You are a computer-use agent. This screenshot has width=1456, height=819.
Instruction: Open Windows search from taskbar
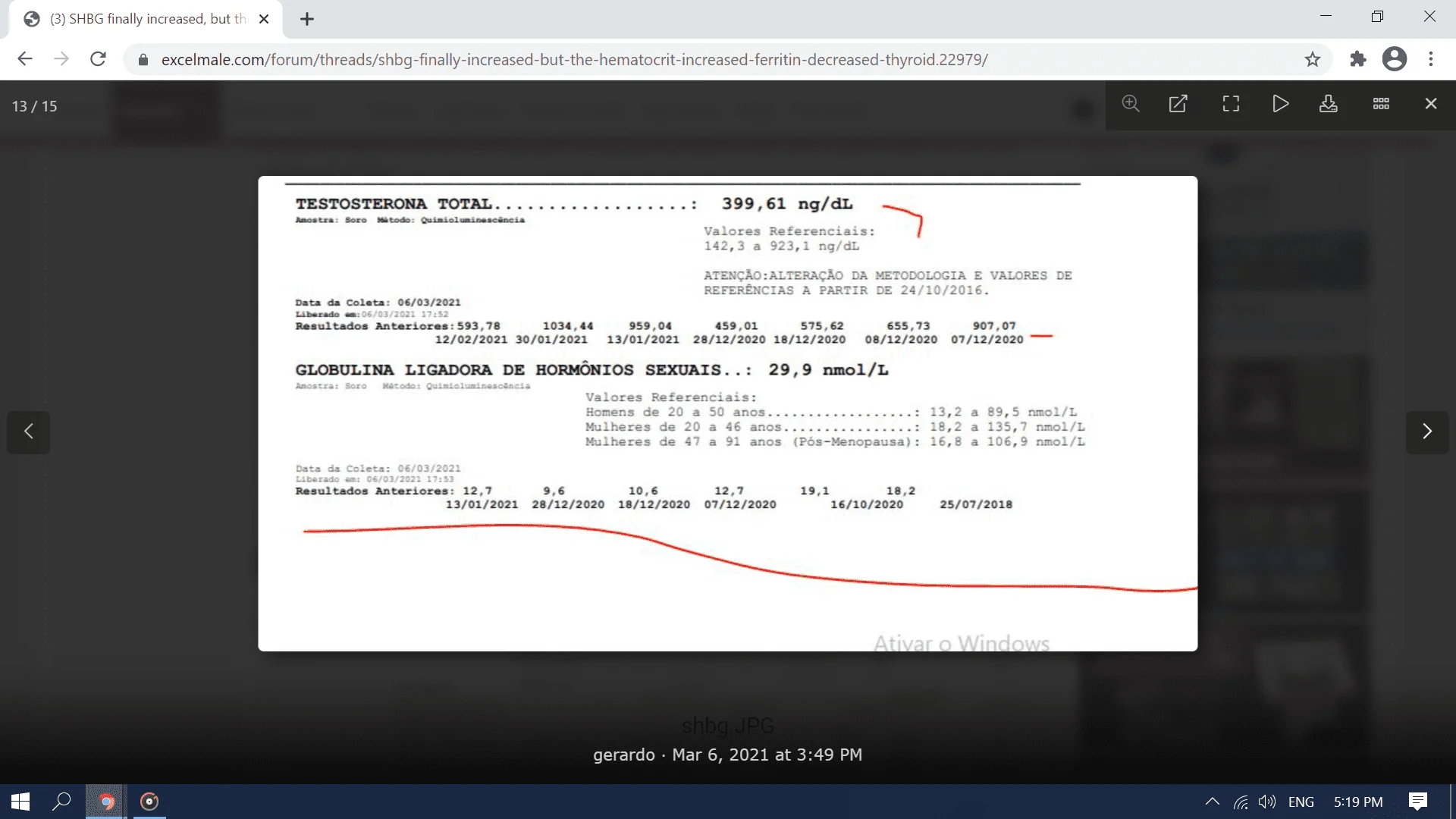tap(61, 802)
